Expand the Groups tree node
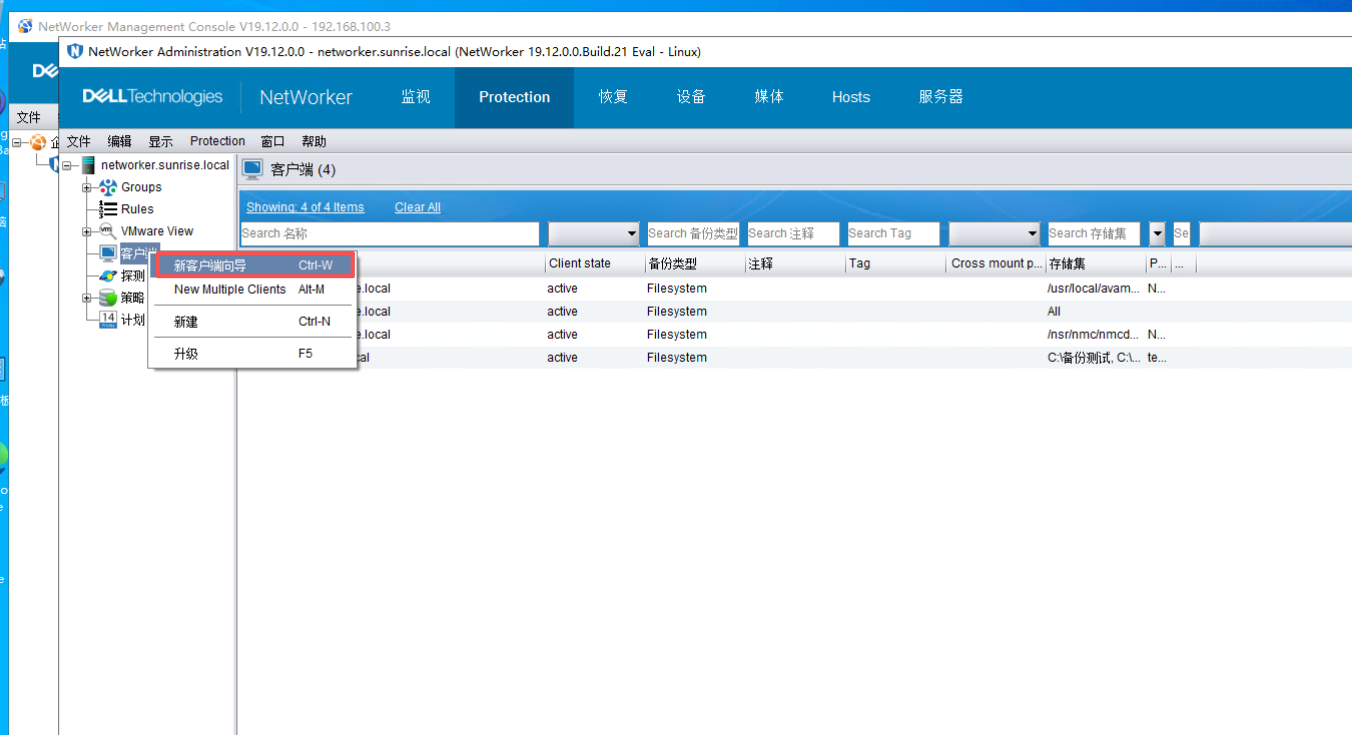This screenshot has width=1352, height=735. [87, 187]
